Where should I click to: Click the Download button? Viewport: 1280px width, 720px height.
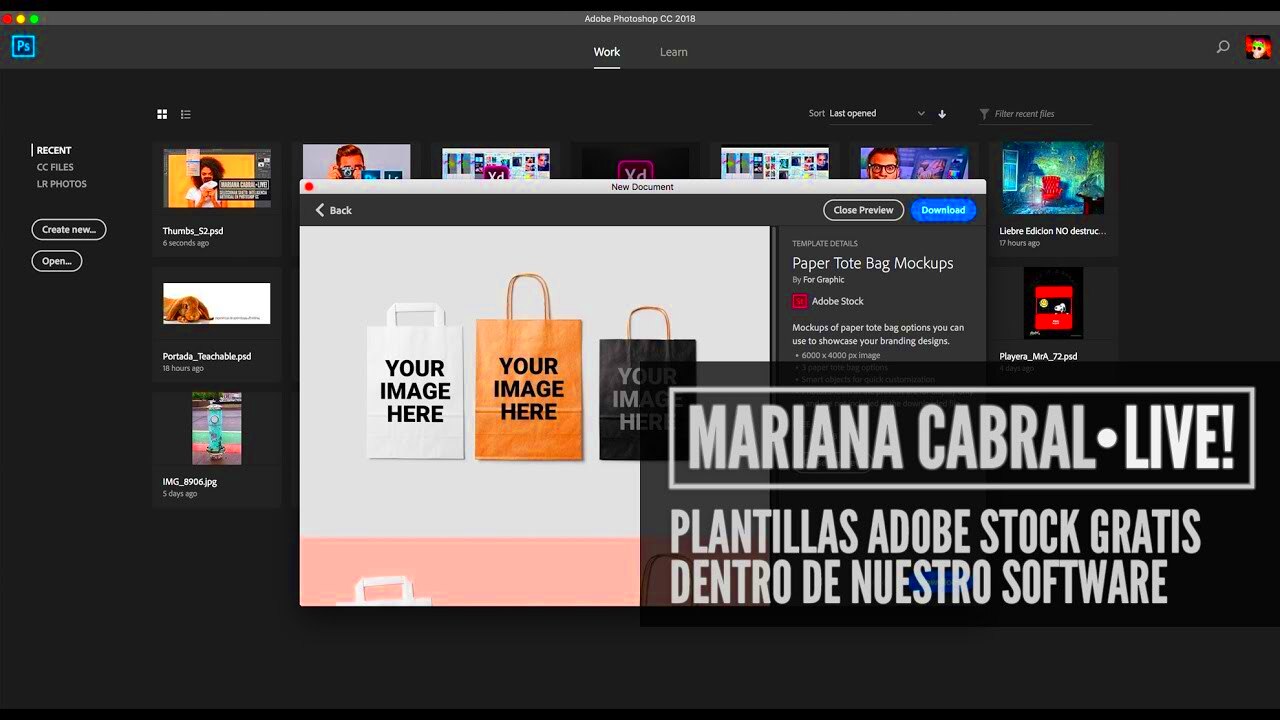tap(943, 210)
